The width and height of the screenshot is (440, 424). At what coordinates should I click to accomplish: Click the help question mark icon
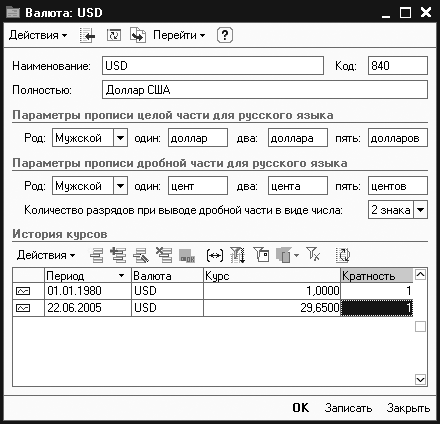[225, 35]
